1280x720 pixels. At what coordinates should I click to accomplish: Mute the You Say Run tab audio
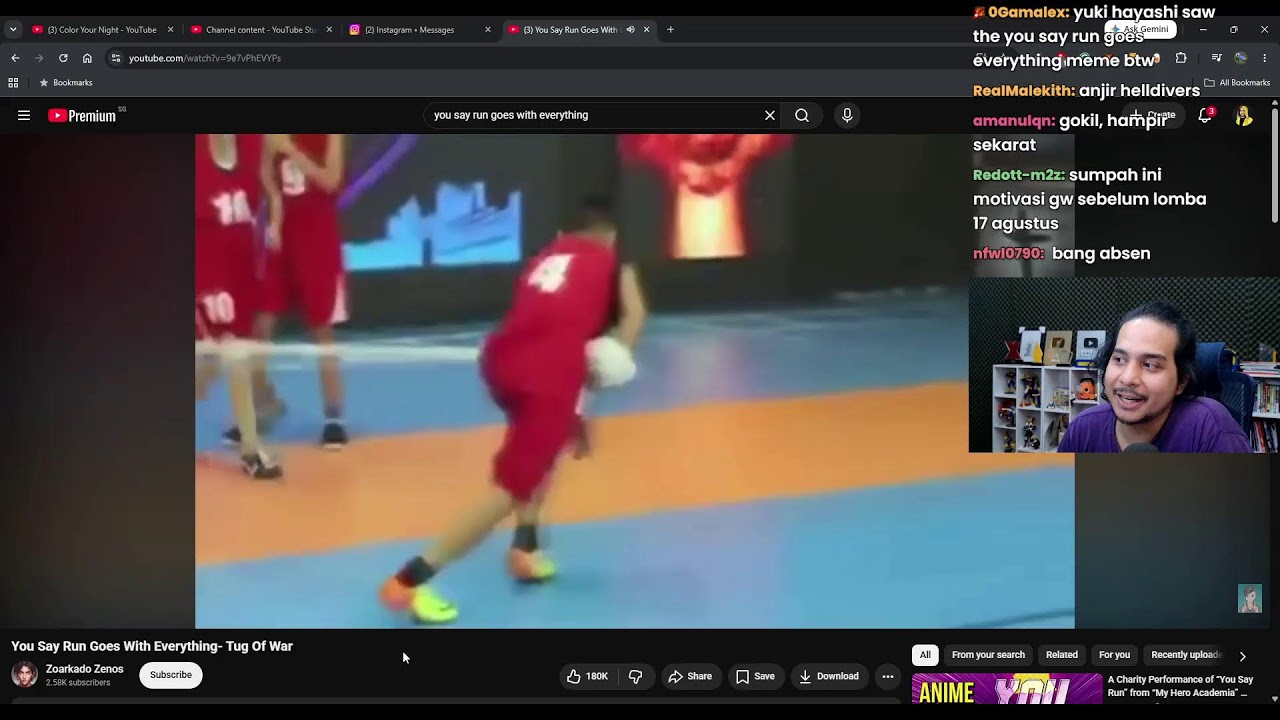click(630, 30)
